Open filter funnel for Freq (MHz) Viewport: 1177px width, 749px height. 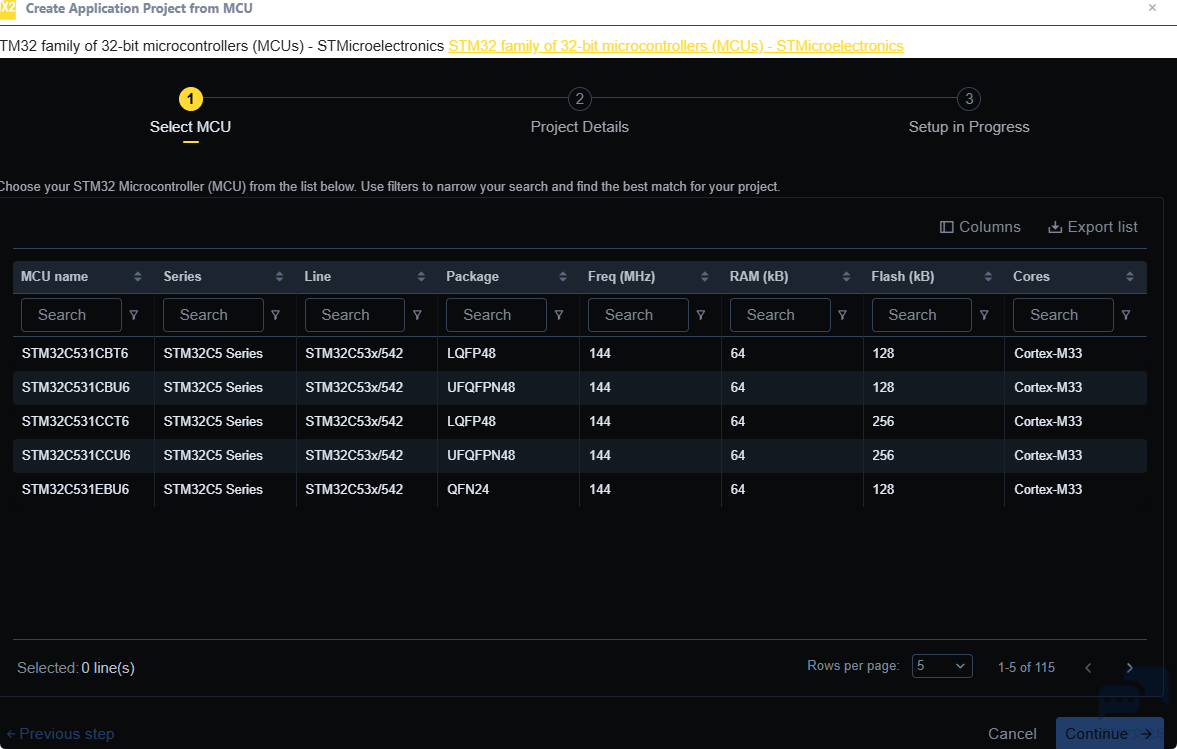[x=701, y=315]
